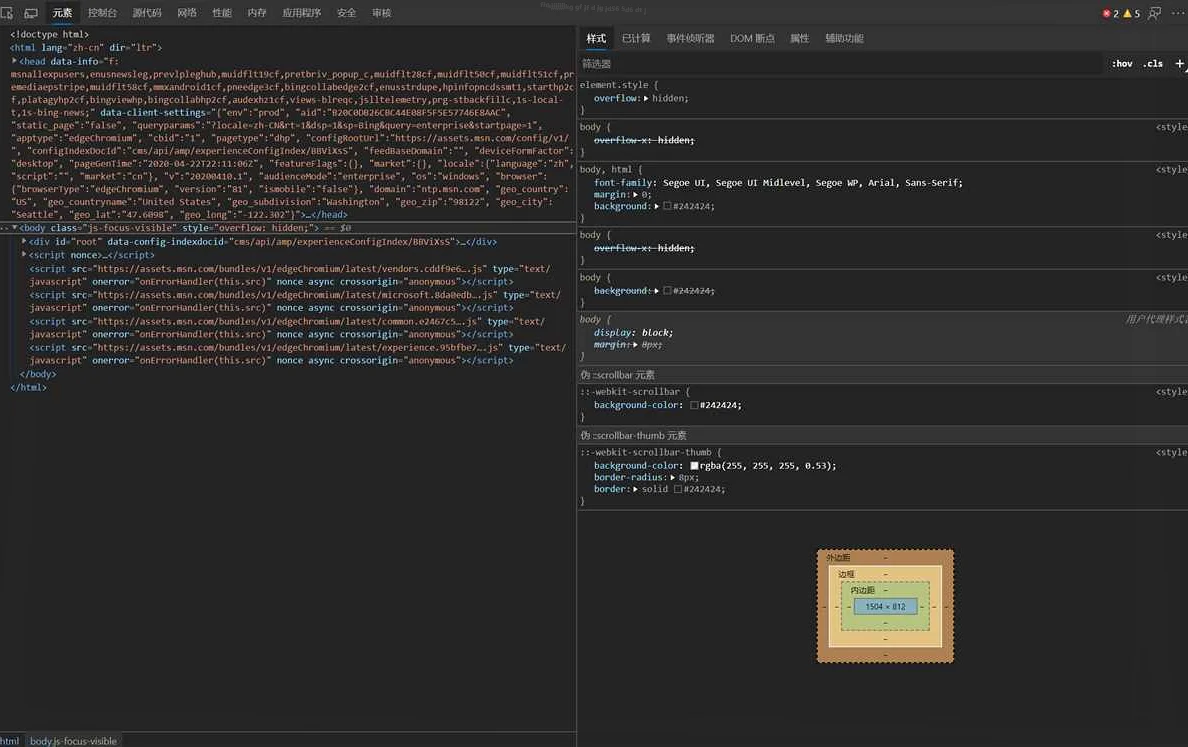Click the plus icon to add a new style rule
This screenshot has height=747, width=1188.
click(x=1180, y=63)
